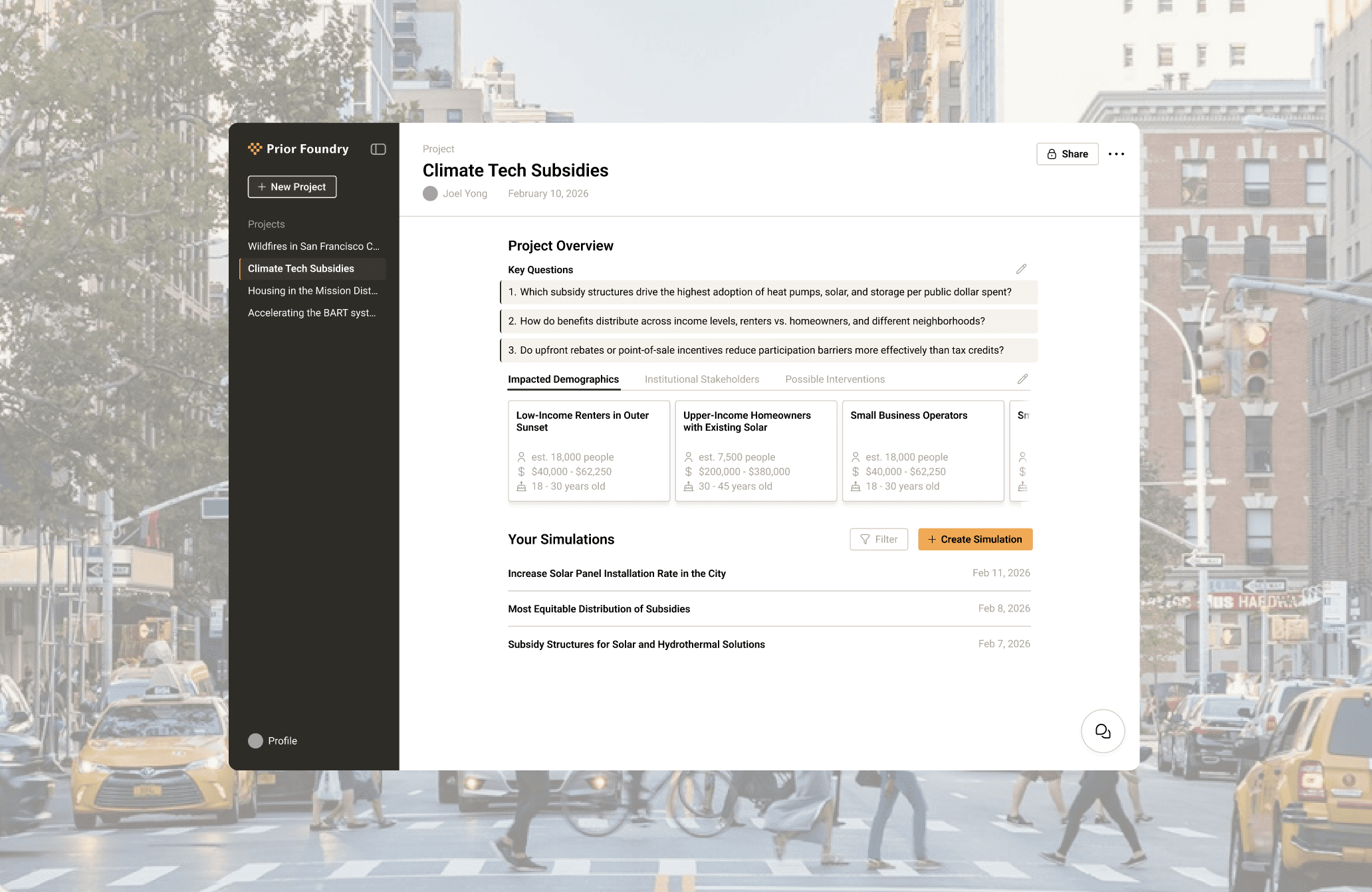Edit Key Questions with pencil icon

tap(1021, 269)
